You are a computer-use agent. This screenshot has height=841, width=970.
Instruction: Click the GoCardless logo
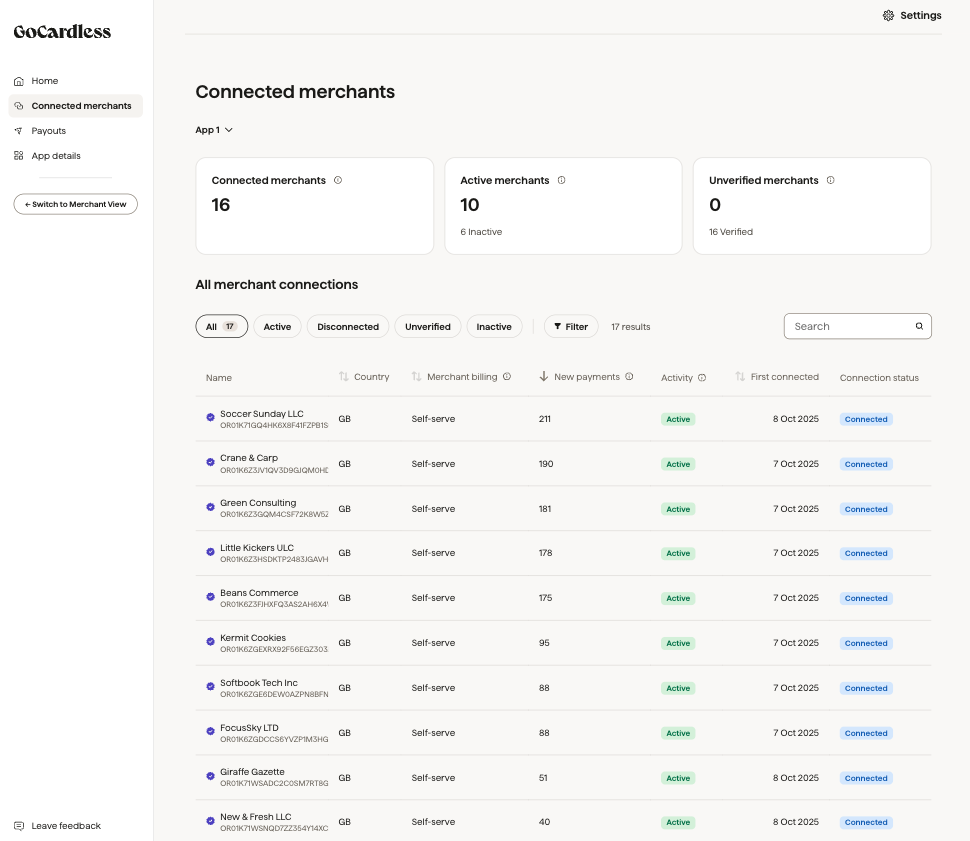tap(62, 32)
